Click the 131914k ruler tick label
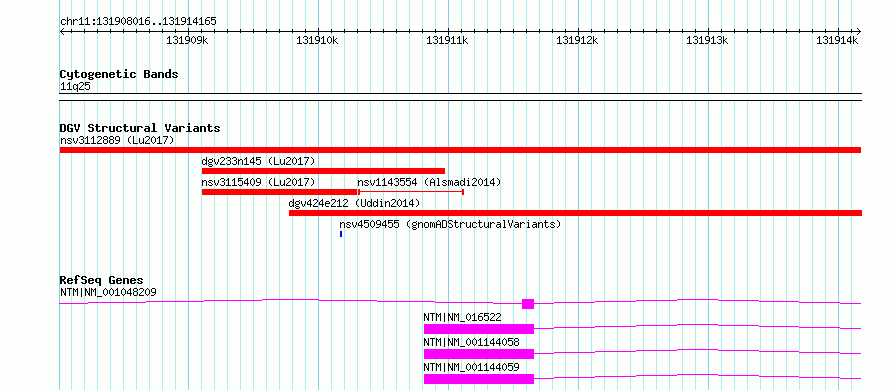Viewport: 890px width, 390px height. pos(837,40)
